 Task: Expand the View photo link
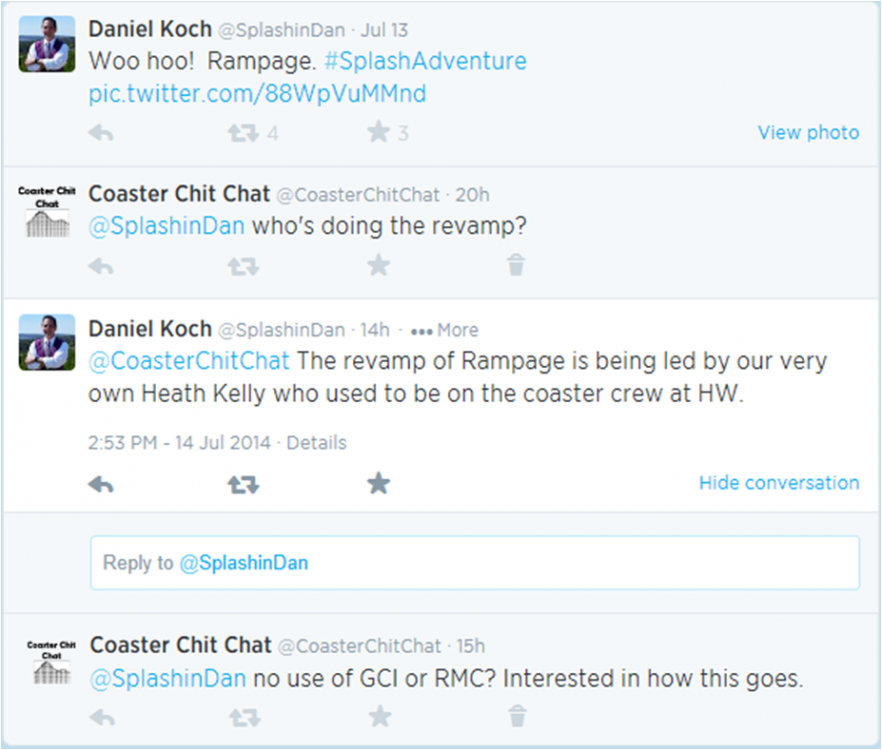[x=808, y=133]
